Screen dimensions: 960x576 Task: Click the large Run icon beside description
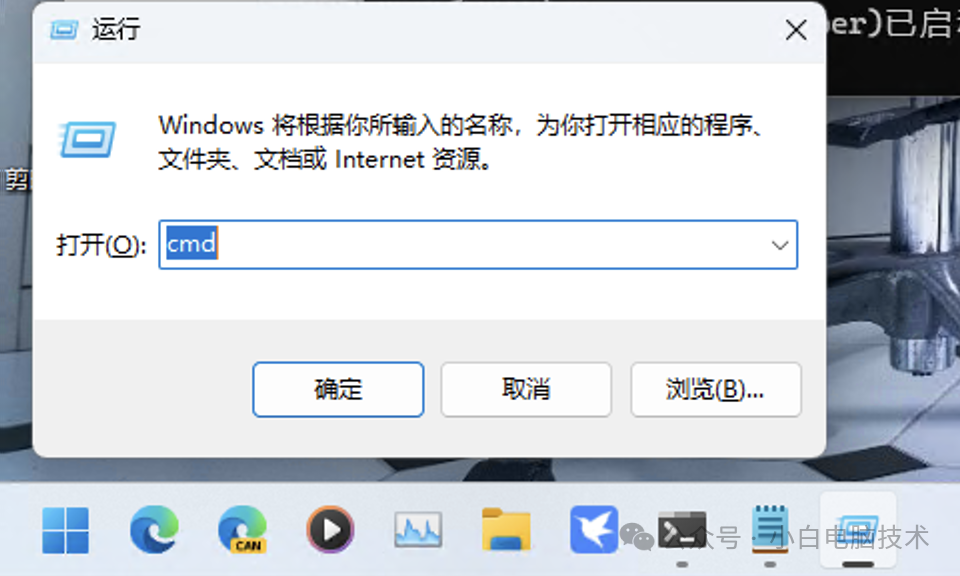pos(88,139)
